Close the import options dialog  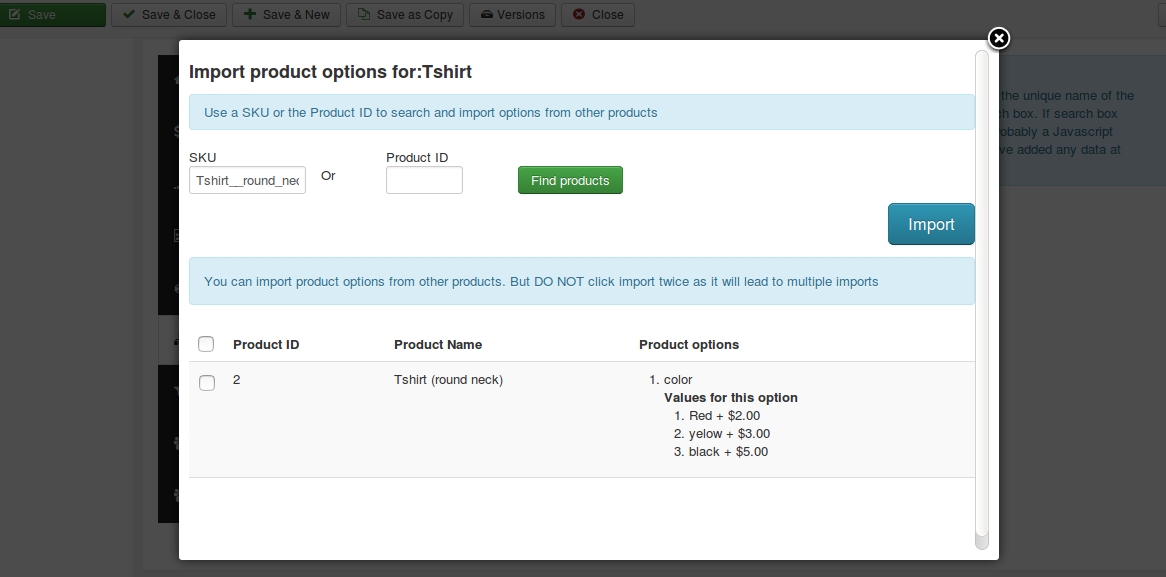coord(998,39)
